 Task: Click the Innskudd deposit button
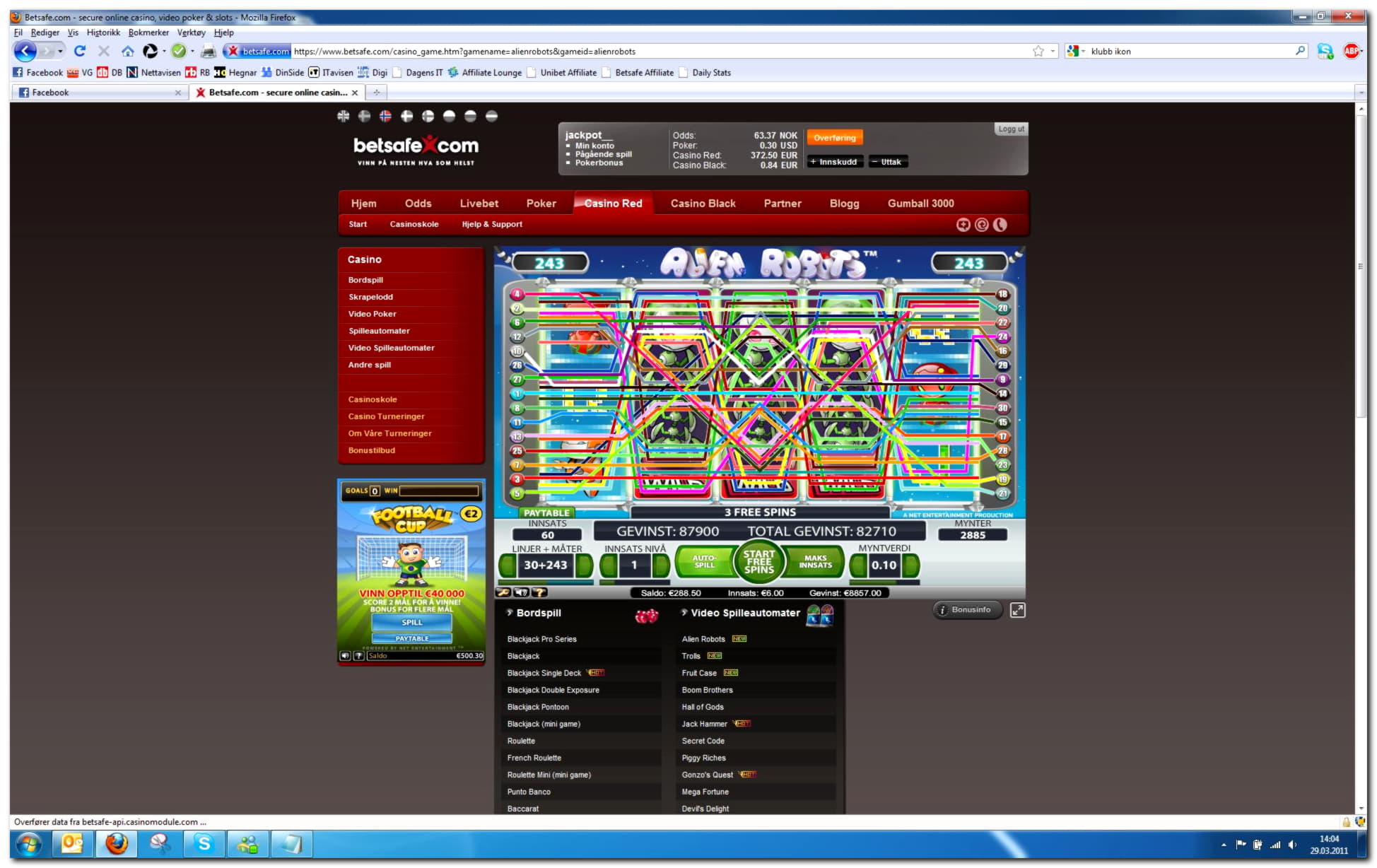pyautogui.click(x=834, y=162)
